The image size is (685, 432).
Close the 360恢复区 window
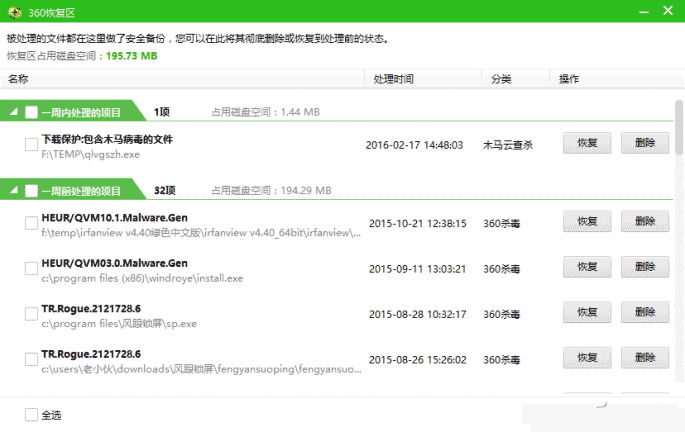tap(667, 11)
